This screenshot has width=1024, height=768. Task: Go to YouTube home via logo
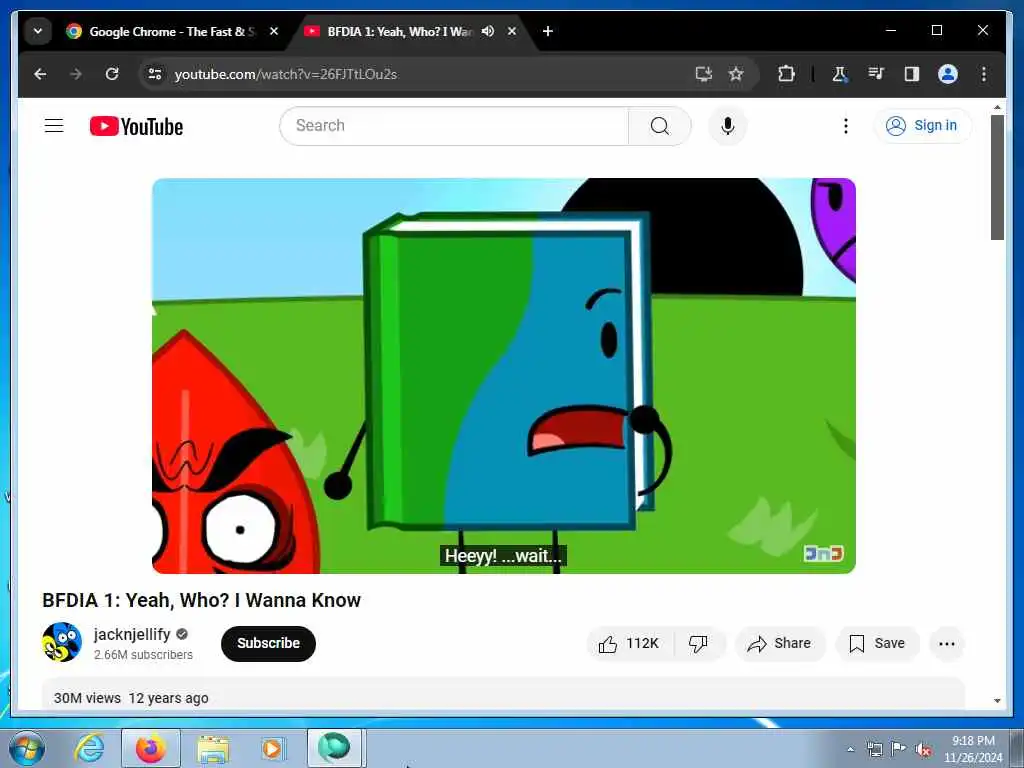136,126
